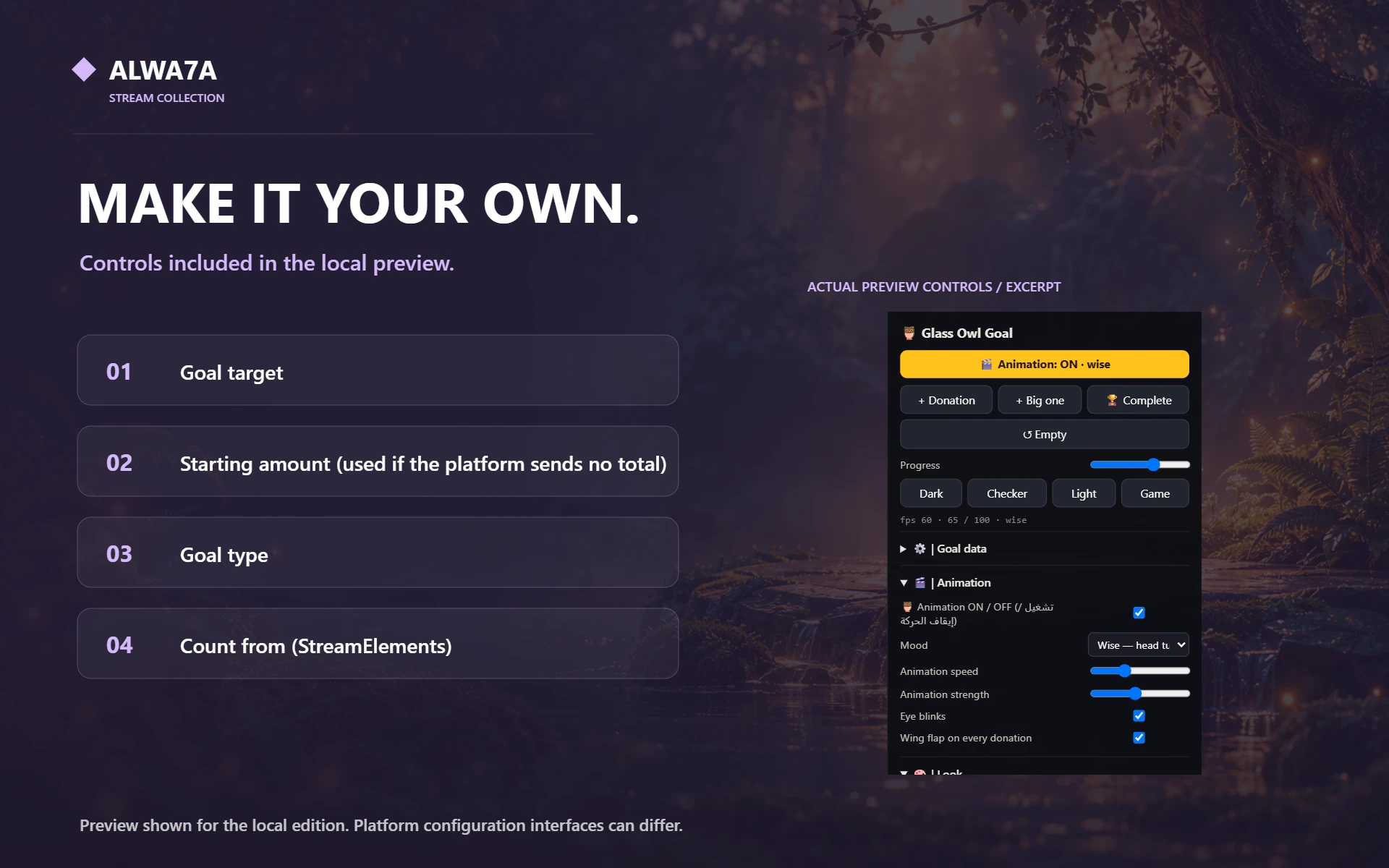Click the owl icon in the Animation ON / OFF row
This screenshot has height=868, width=1389.
(906, 607)
